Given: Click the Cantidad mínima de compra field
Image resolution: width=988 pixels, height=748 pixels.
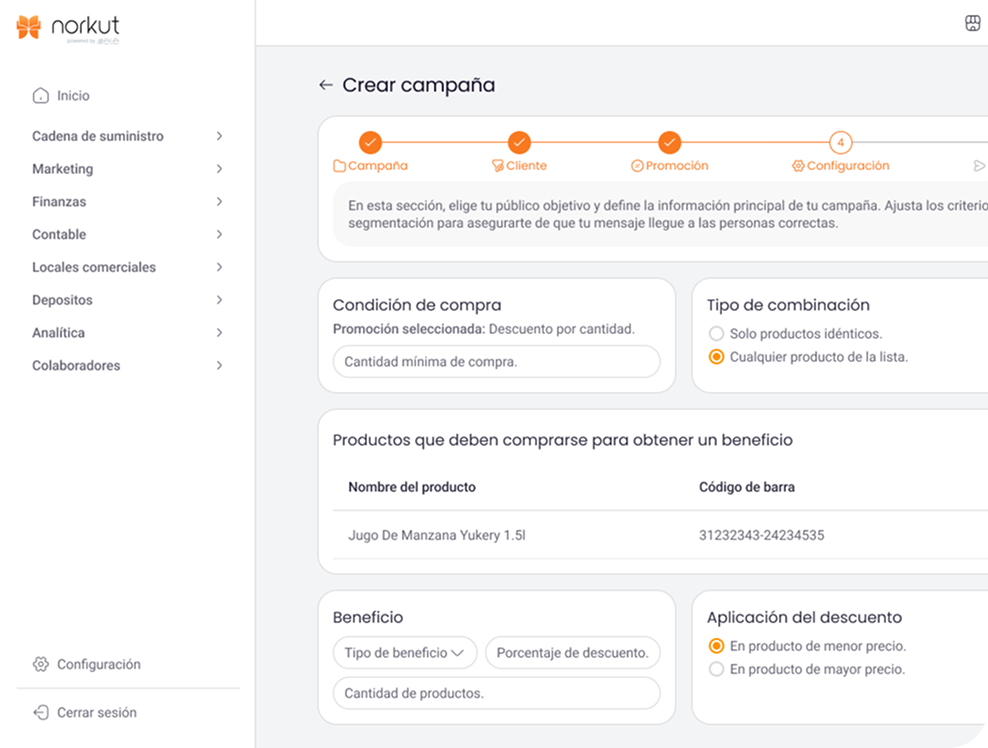Looking at the screenshot, I should click(496, 362).
